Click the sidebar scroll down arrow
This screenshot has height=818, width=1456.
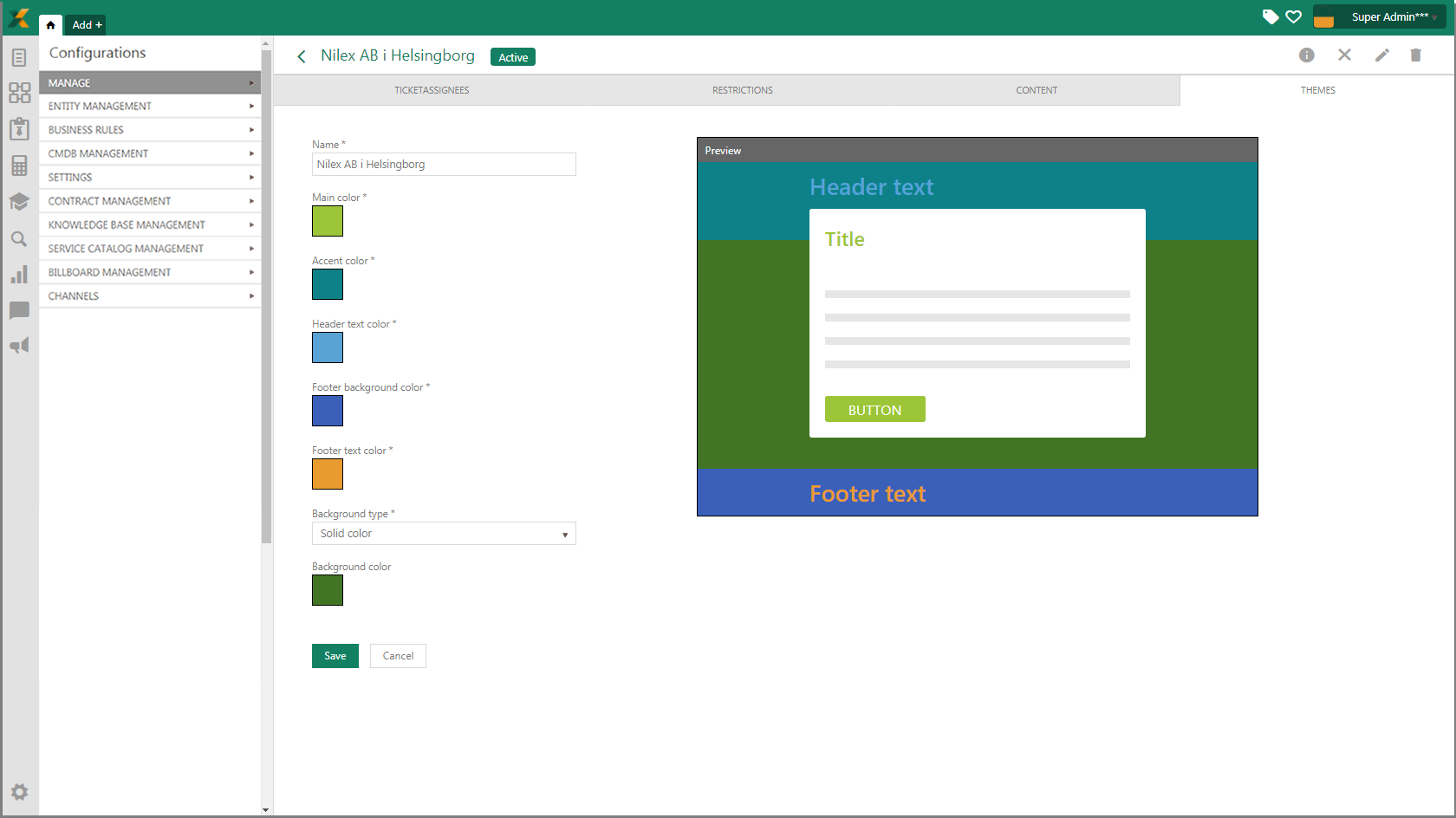pyautogui.click(x=266, y=810)
